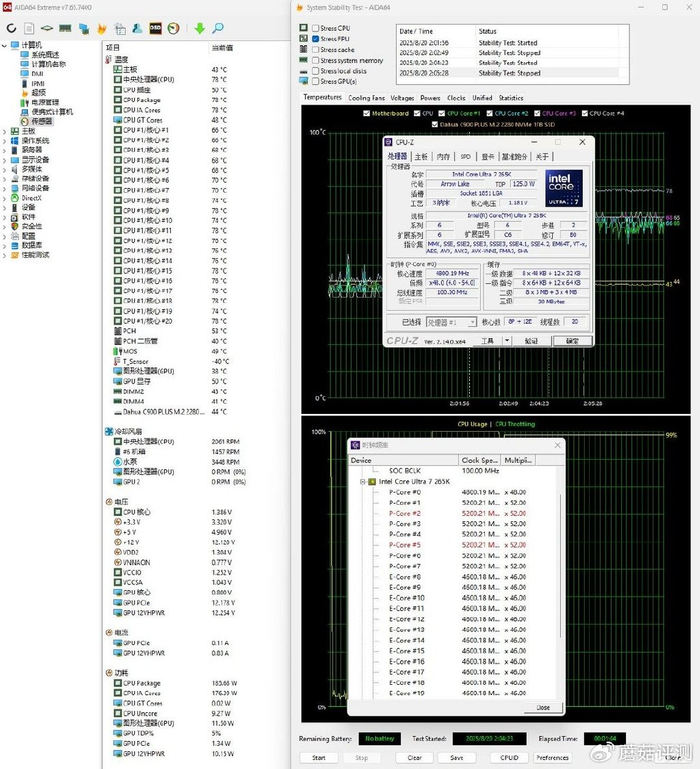700x769 pixels.
Task: Open the SPD tab in CPU-Z
Action: click(466, 156)
